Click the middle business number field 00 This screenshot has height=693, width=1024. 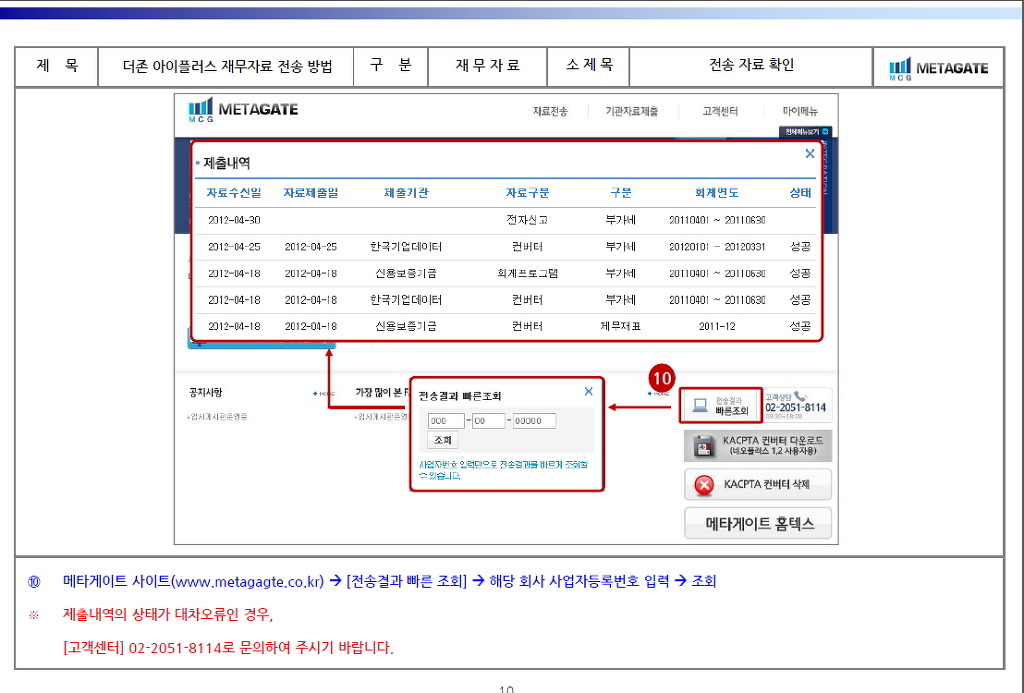click(x=488, y=421)
